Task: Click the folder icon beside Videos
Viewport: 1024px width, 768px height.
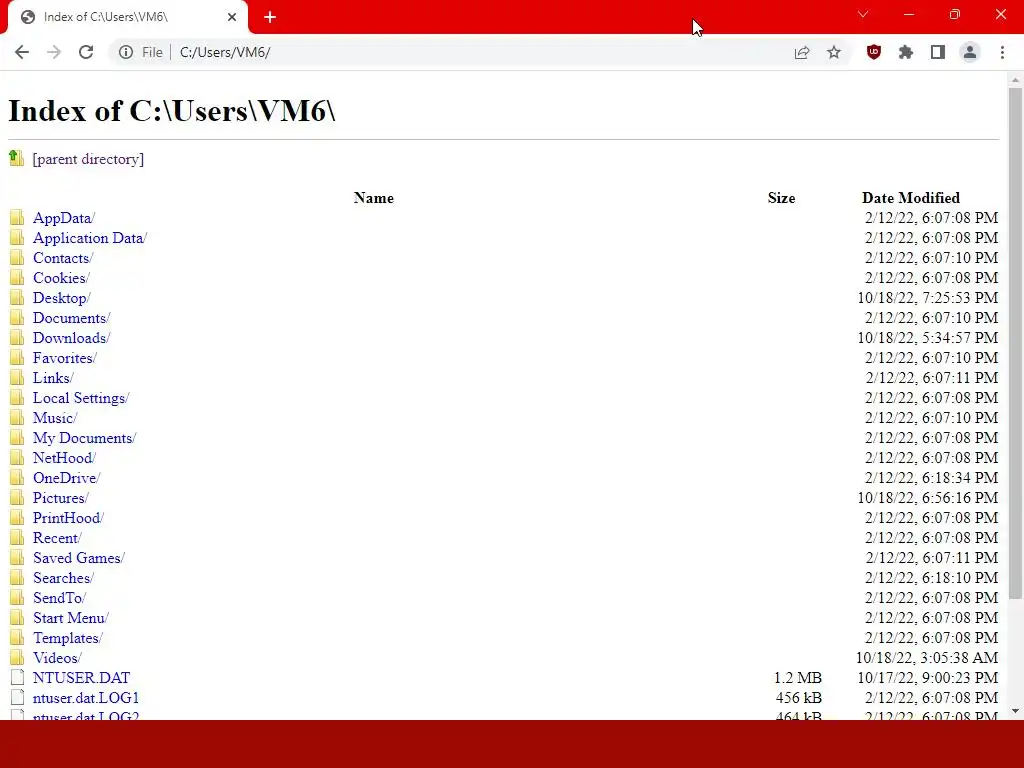Action: coord(17,658)
